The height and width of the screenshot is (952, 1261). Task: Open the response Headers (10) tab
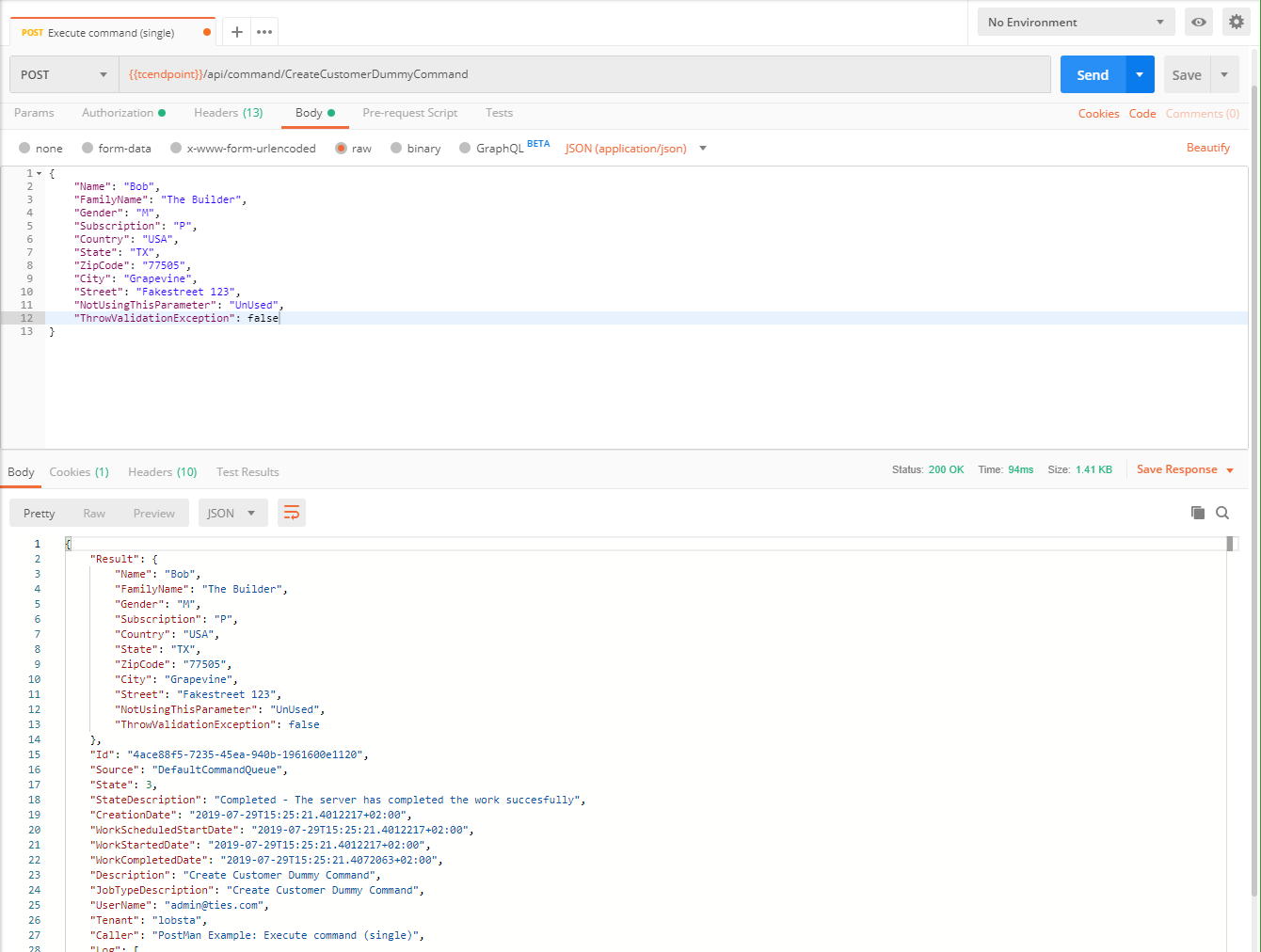tap(162, 472)
